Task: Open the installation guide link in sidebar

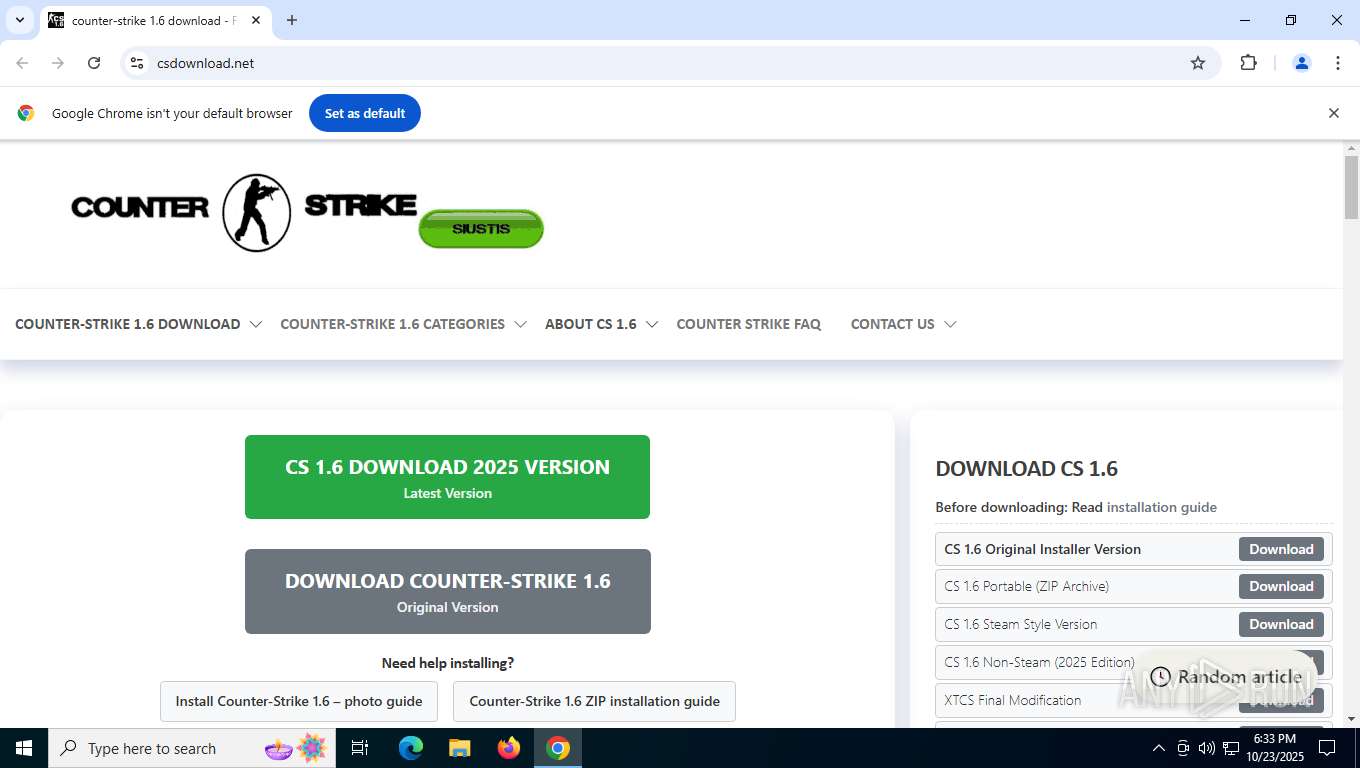Action: [x=1162, y=507]
